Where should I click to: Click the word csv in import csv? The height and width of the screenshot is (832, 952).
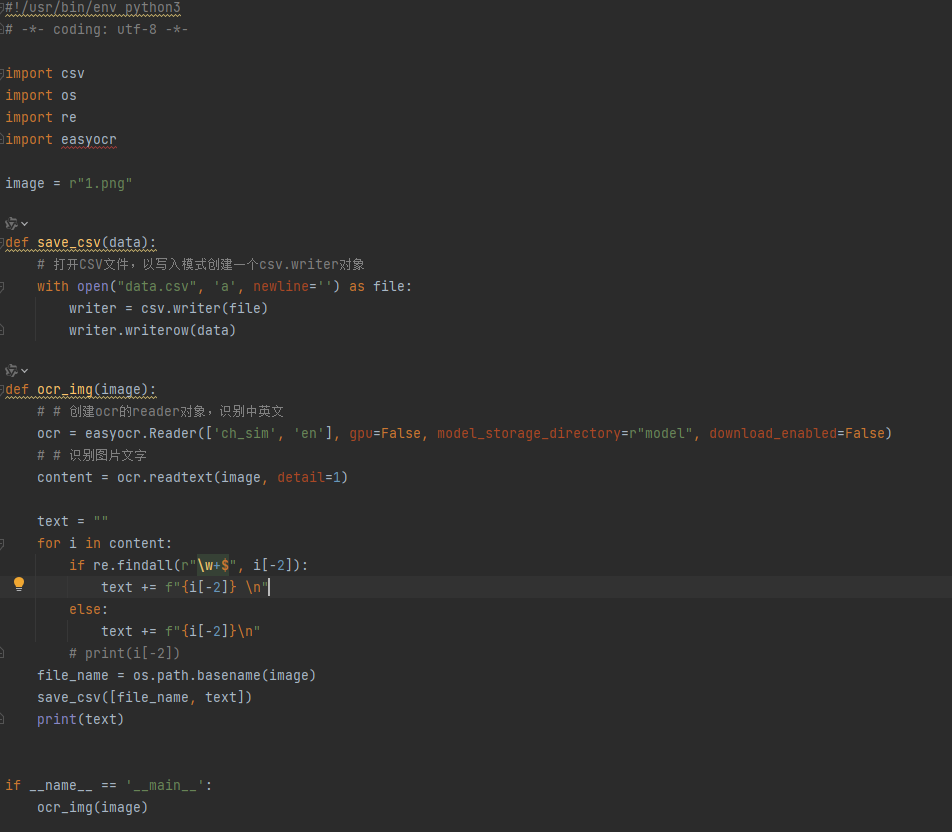pos(73,73)
